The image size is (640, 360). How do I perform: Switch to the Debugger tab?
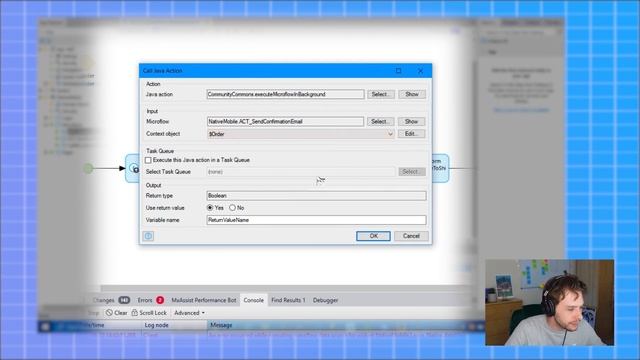[325, 300]
